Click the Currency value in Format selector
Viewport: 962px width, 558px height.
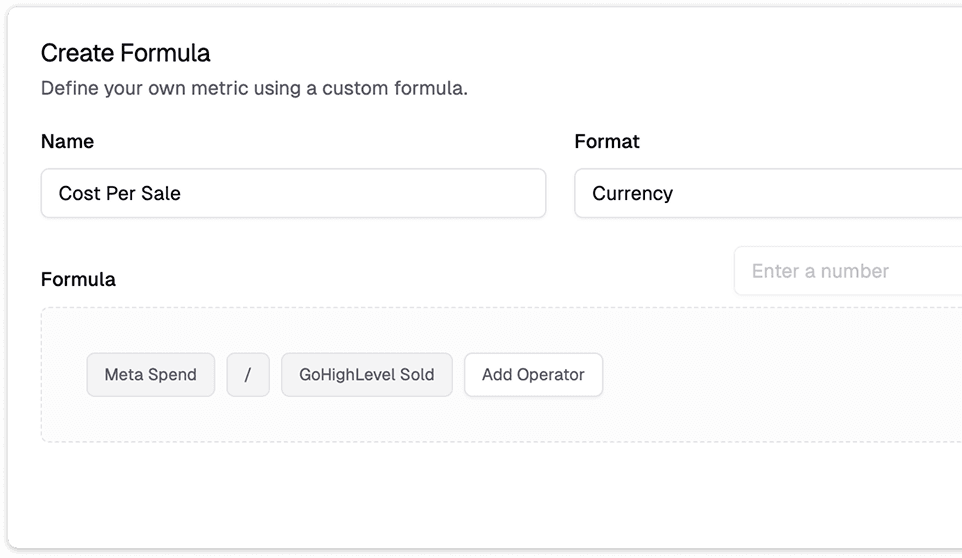point(632,193)
